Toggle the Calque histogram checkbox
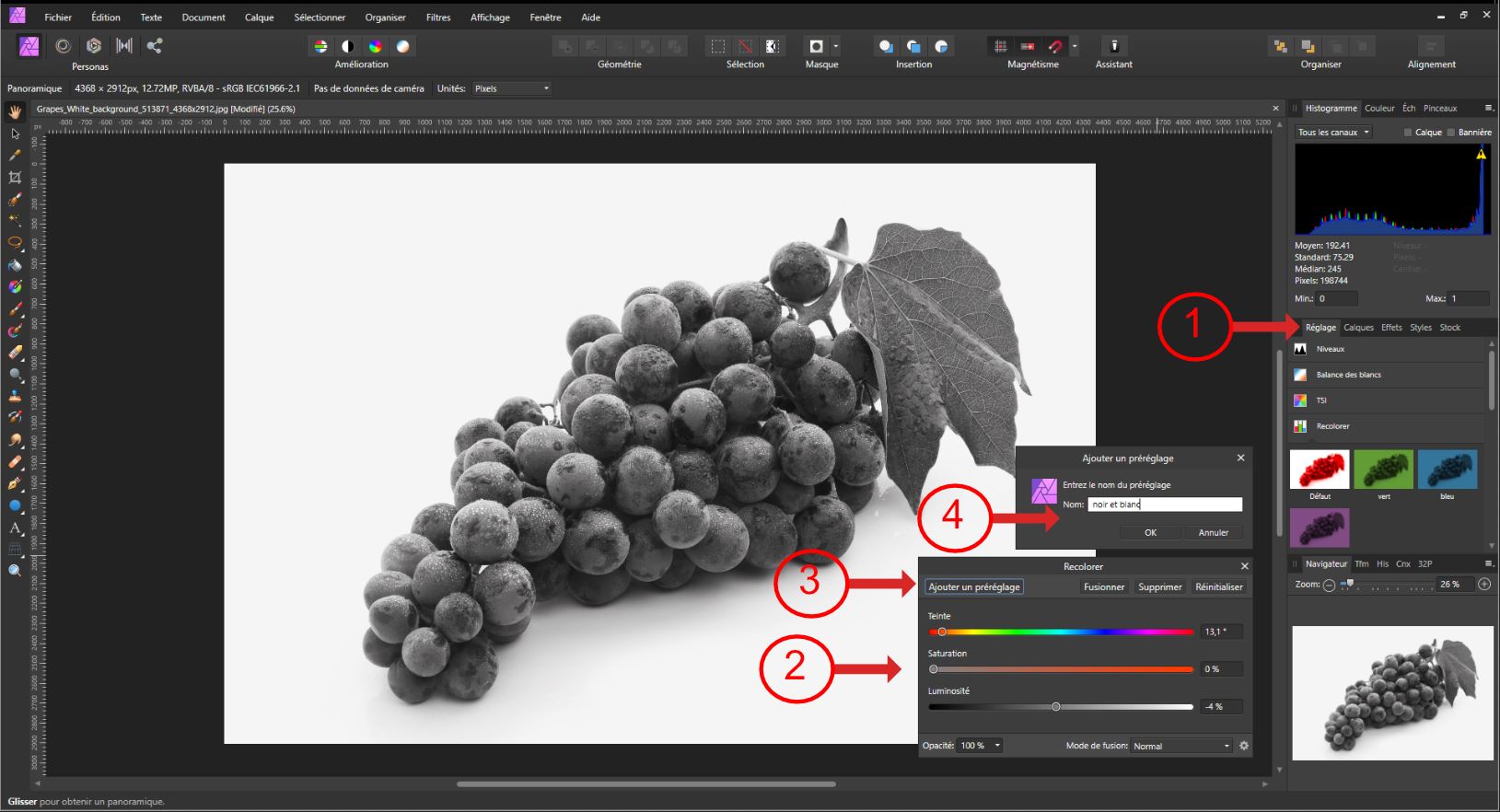The height and width of the screenshot is (812, 1500). [1408, 133]
